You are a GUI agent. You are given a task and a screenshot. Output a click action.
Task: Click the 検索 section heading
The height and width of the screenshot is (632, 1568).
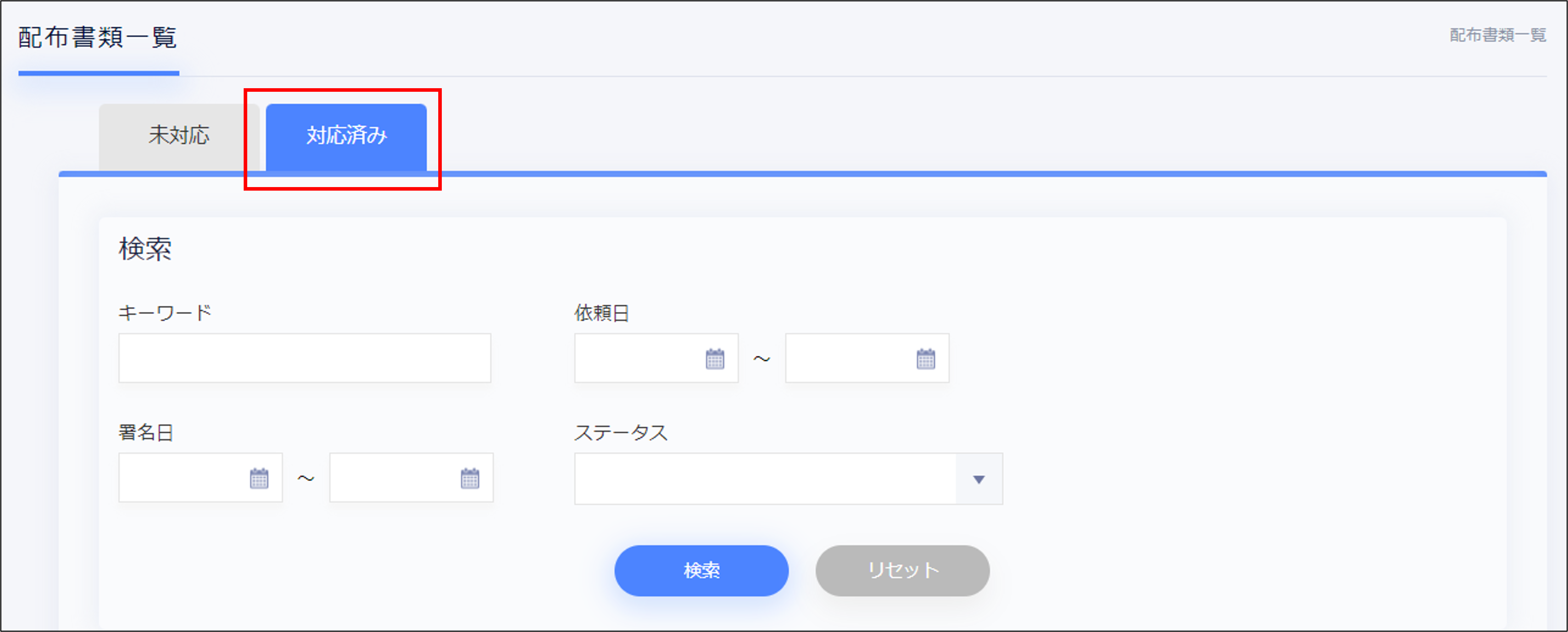[145, 249]
